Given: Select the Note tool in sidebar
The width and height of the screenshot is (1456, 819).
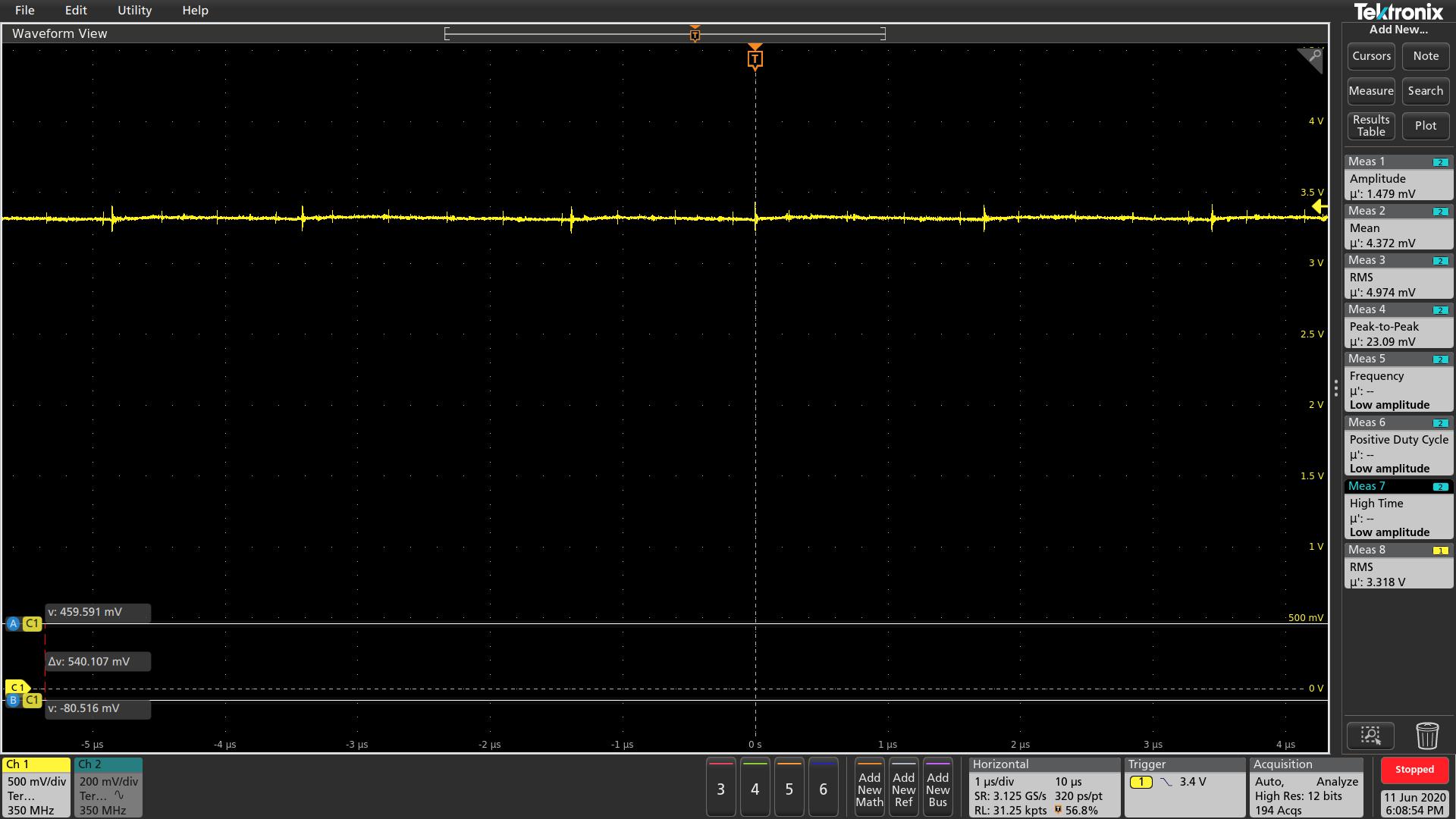Looking at the screenshot, I should coord(1425,55).
